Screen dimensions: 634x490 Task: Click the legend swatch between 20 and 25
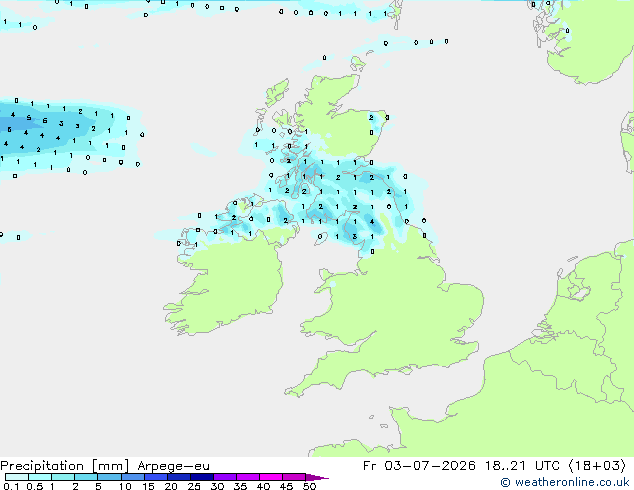[179, 477]
